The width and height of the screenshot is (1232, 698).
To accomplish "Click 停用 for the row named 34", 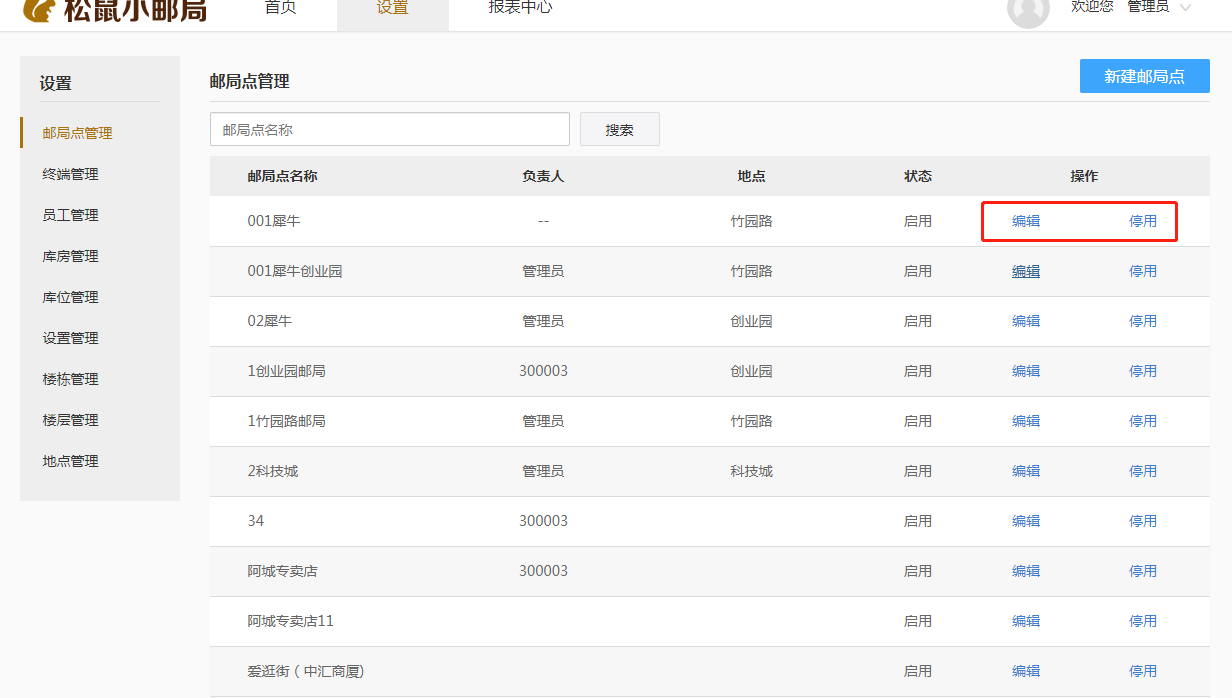I will tap(1143, 521).
